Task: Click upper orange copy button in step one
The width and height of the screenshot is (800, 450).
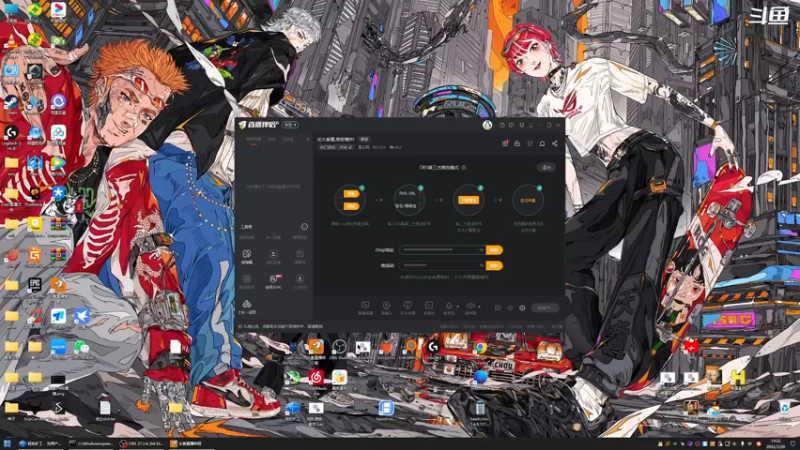Action: (x=351, y=193)
